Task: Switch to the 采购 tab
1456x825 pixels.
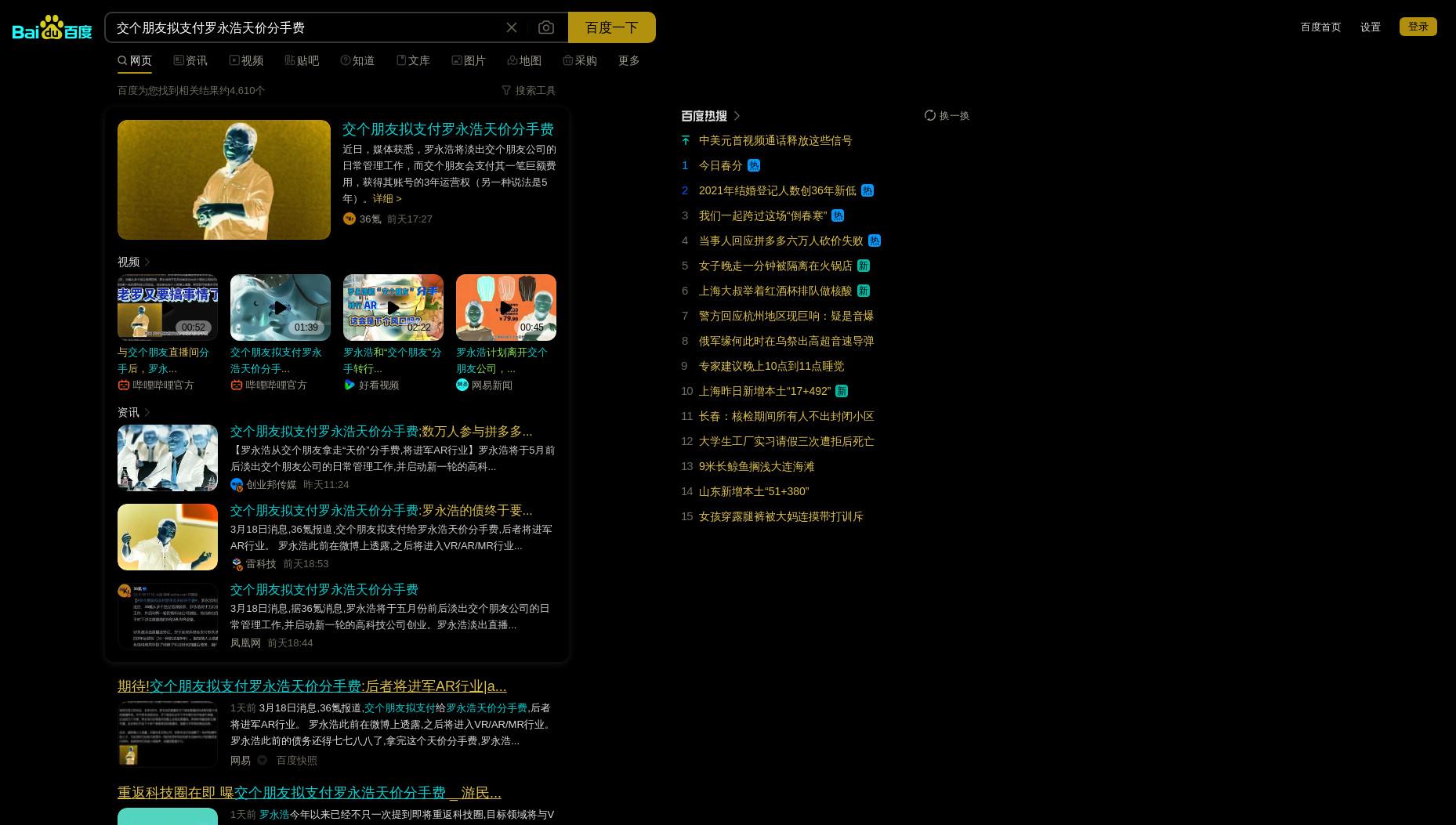Action: click(x=580, y=60)
